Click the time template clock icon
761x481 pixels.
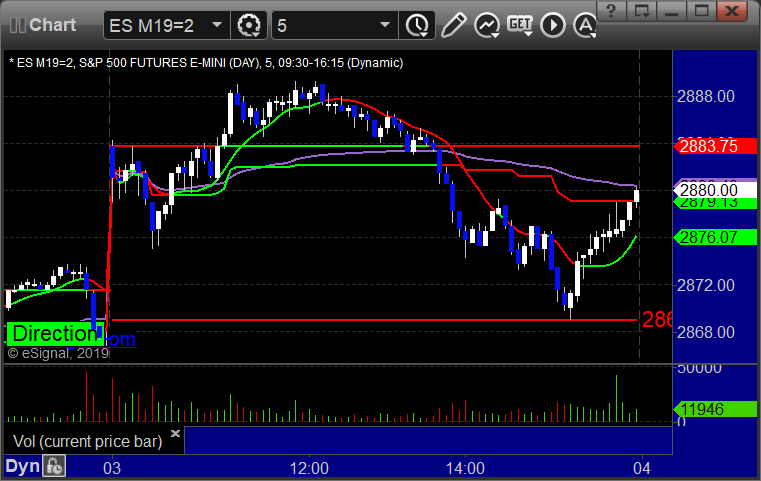coord(417,25)
